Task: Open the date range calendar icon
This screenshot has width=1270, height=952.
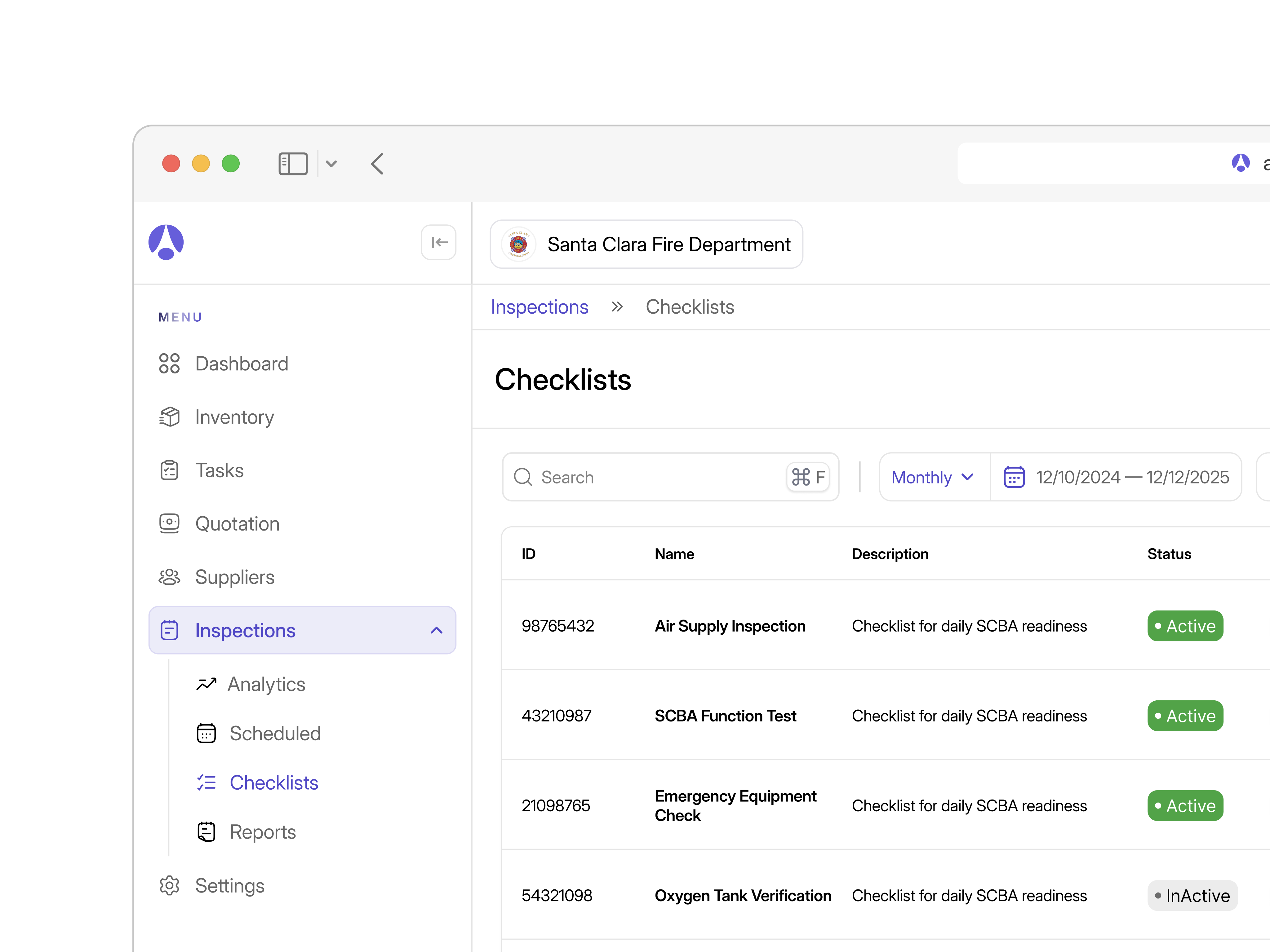Action: click(1014, 477)
